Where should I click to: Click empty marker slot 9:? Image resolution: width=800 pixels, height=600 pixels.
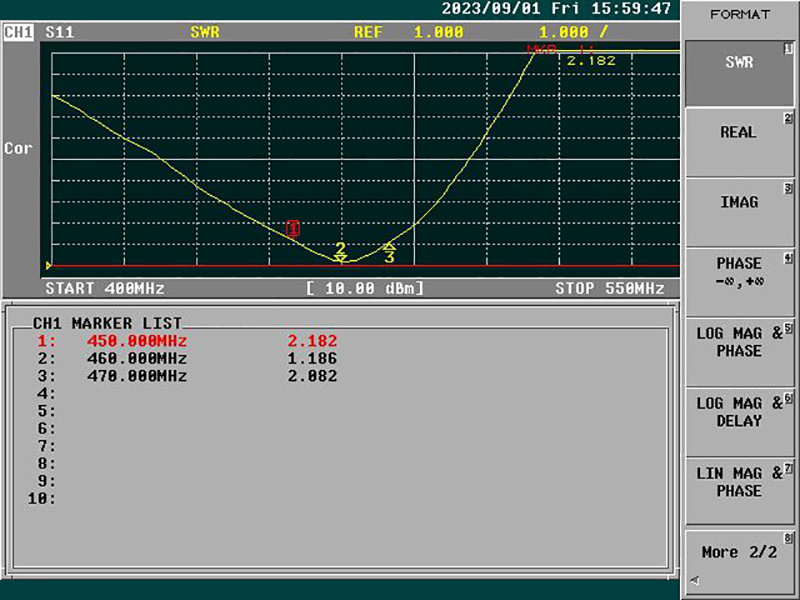point(46,481)
